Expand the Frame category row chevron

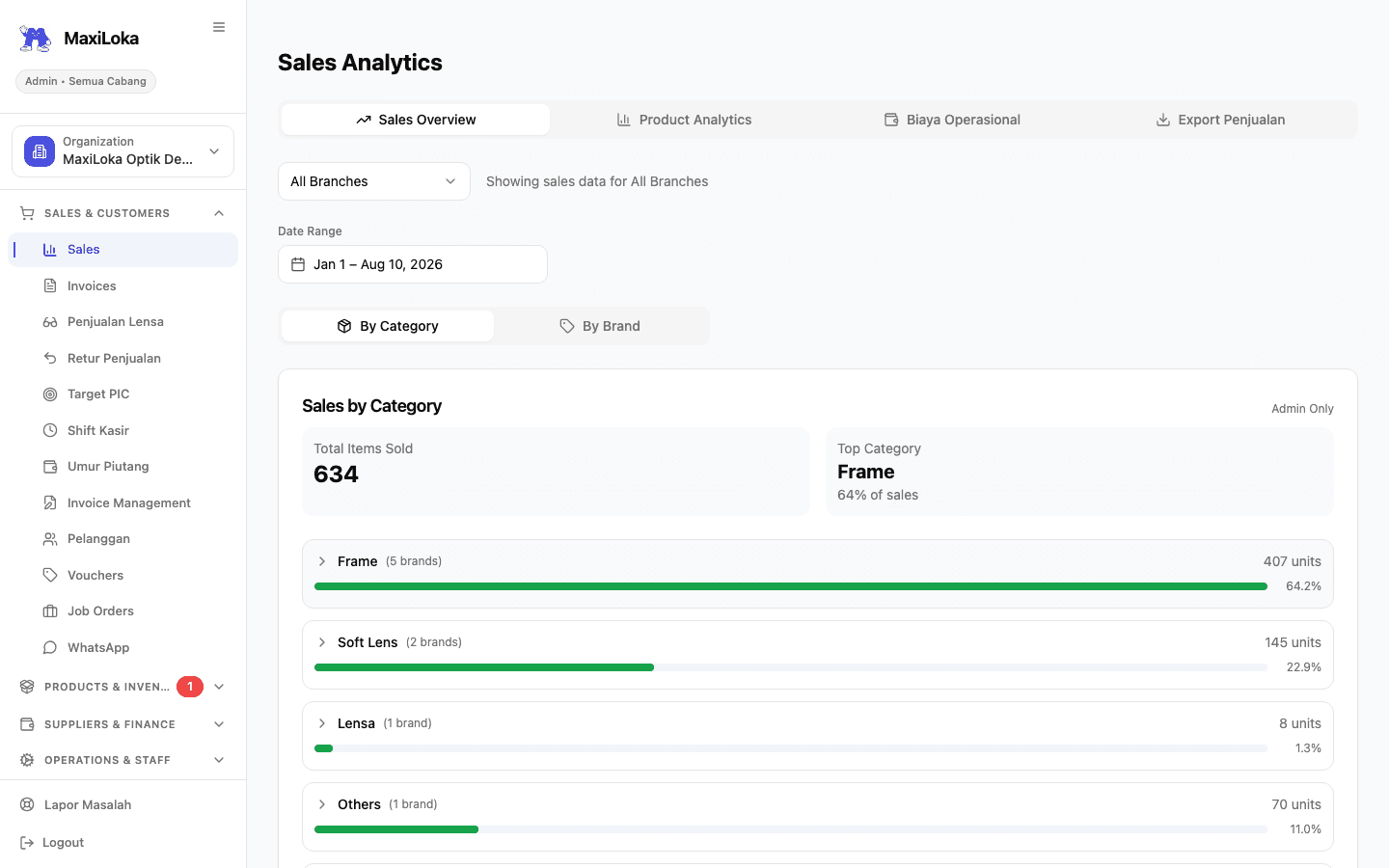coord(322,561)
